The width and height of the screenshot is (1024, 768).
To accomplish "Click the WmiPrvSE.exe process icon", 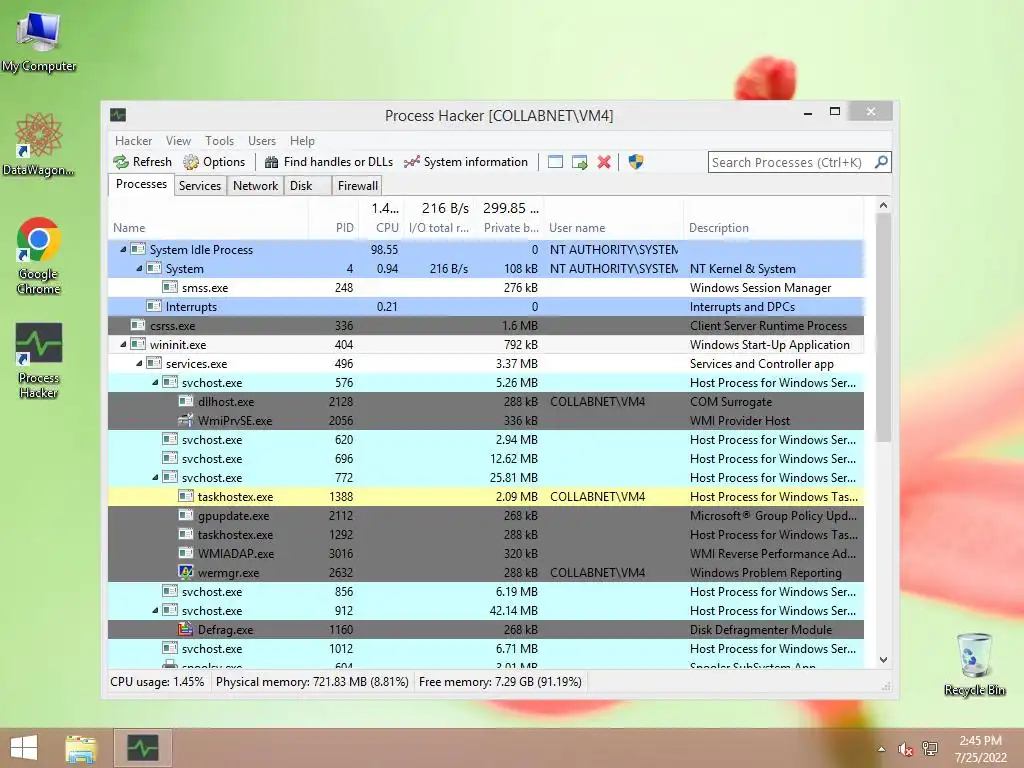I will [x=186, y=421].
